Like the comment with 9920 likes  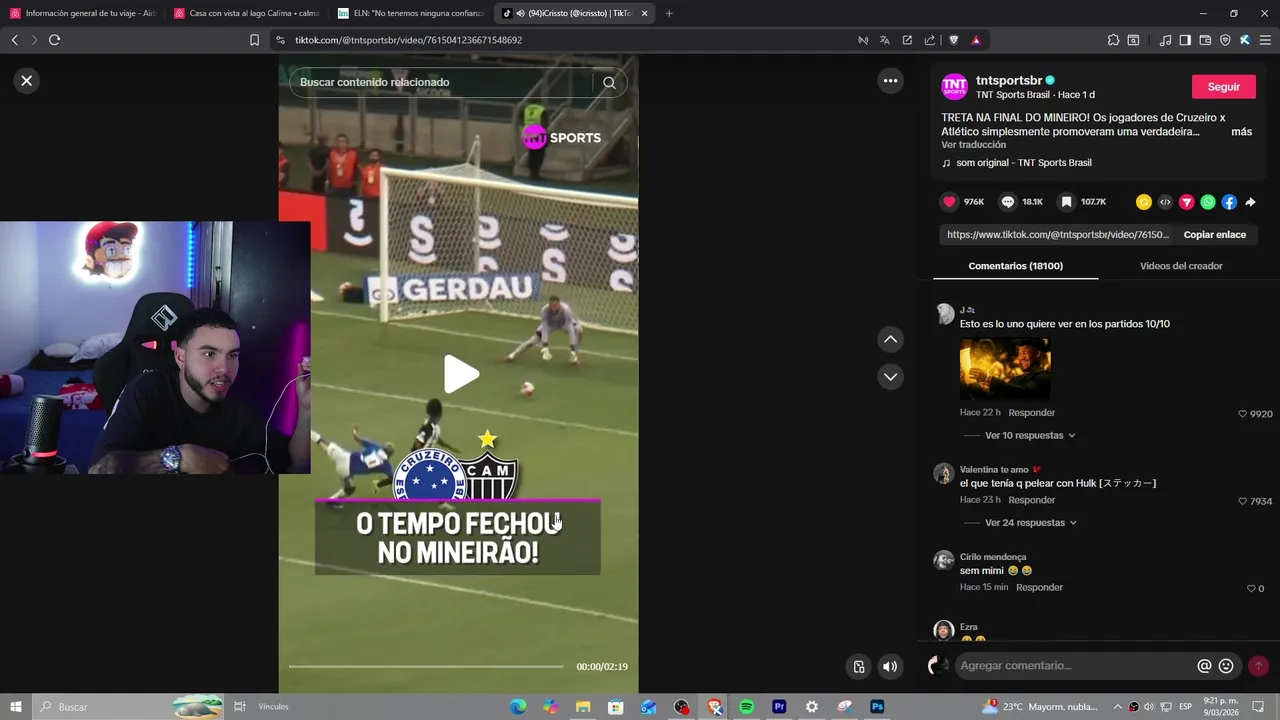click(1243, 414)
